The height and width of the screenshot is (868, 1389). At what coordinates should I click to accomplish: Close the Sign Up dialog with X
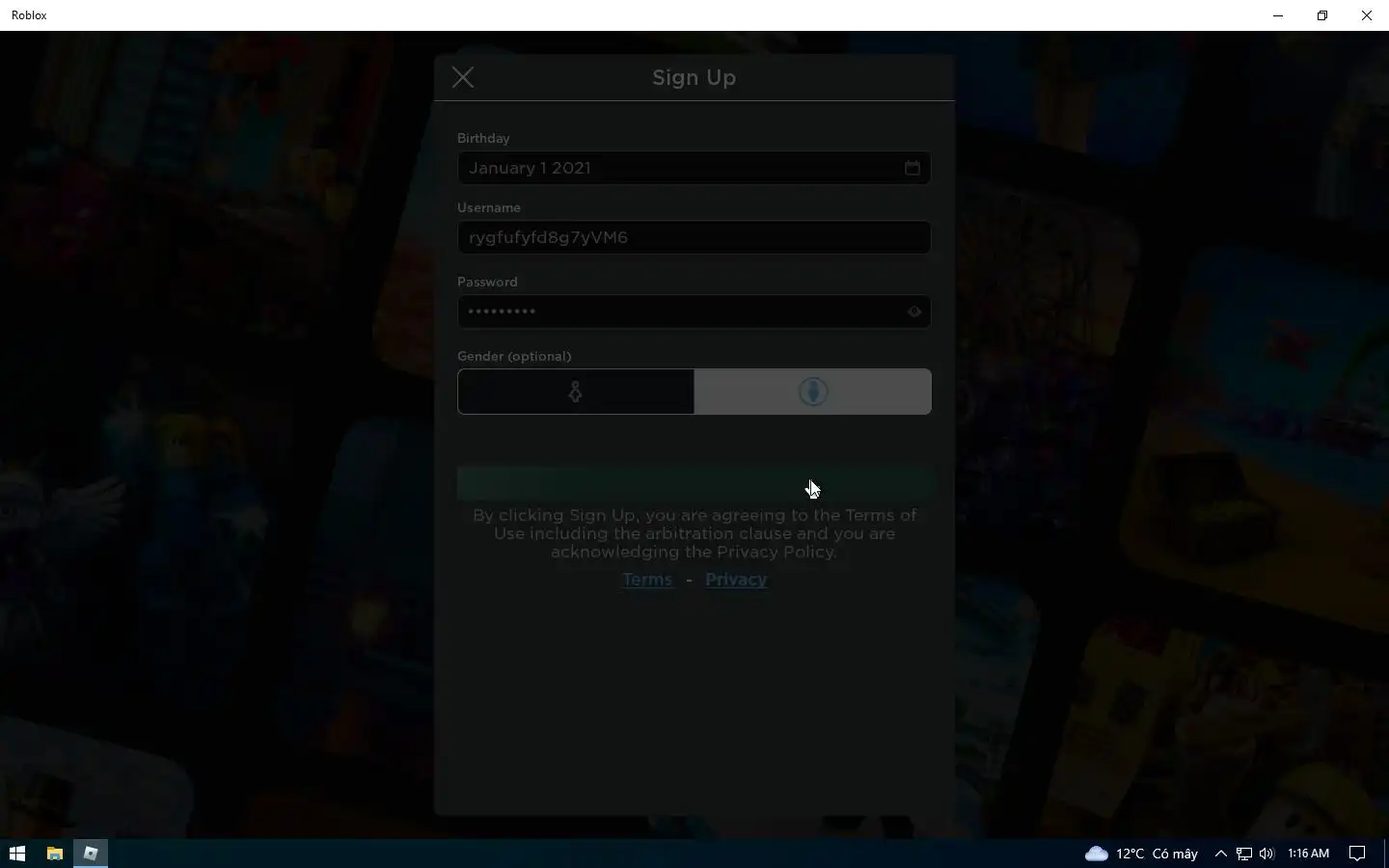(x=463, y=78)
